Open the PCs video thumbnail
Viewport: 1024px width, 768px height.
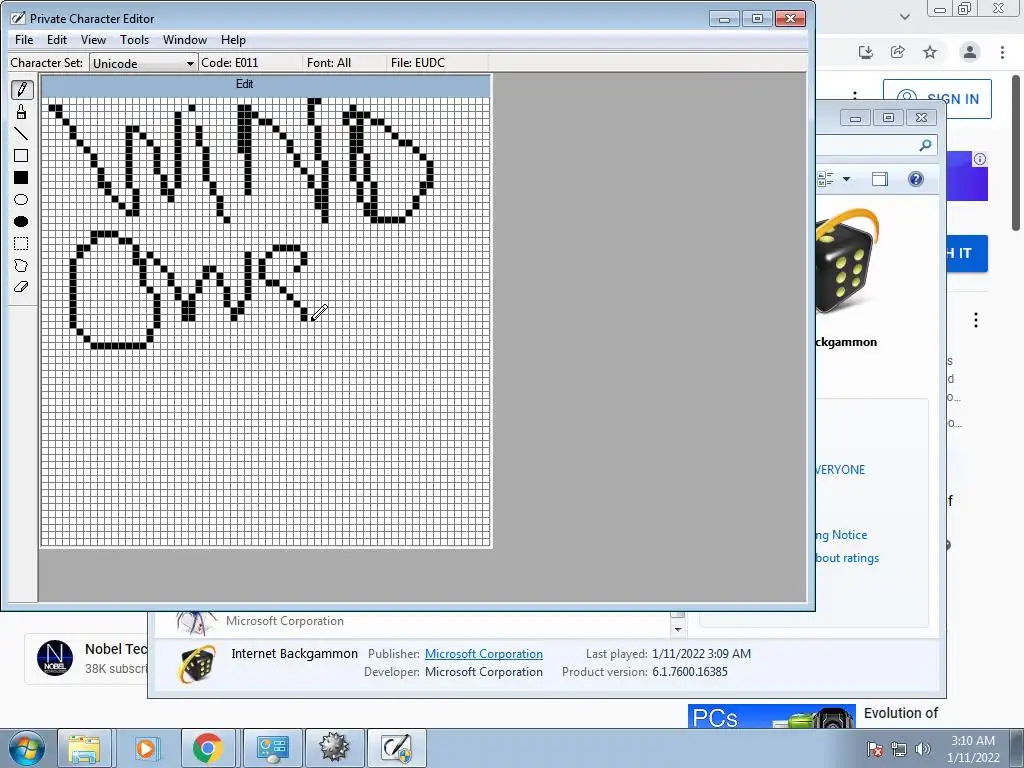tap(771, 716)
